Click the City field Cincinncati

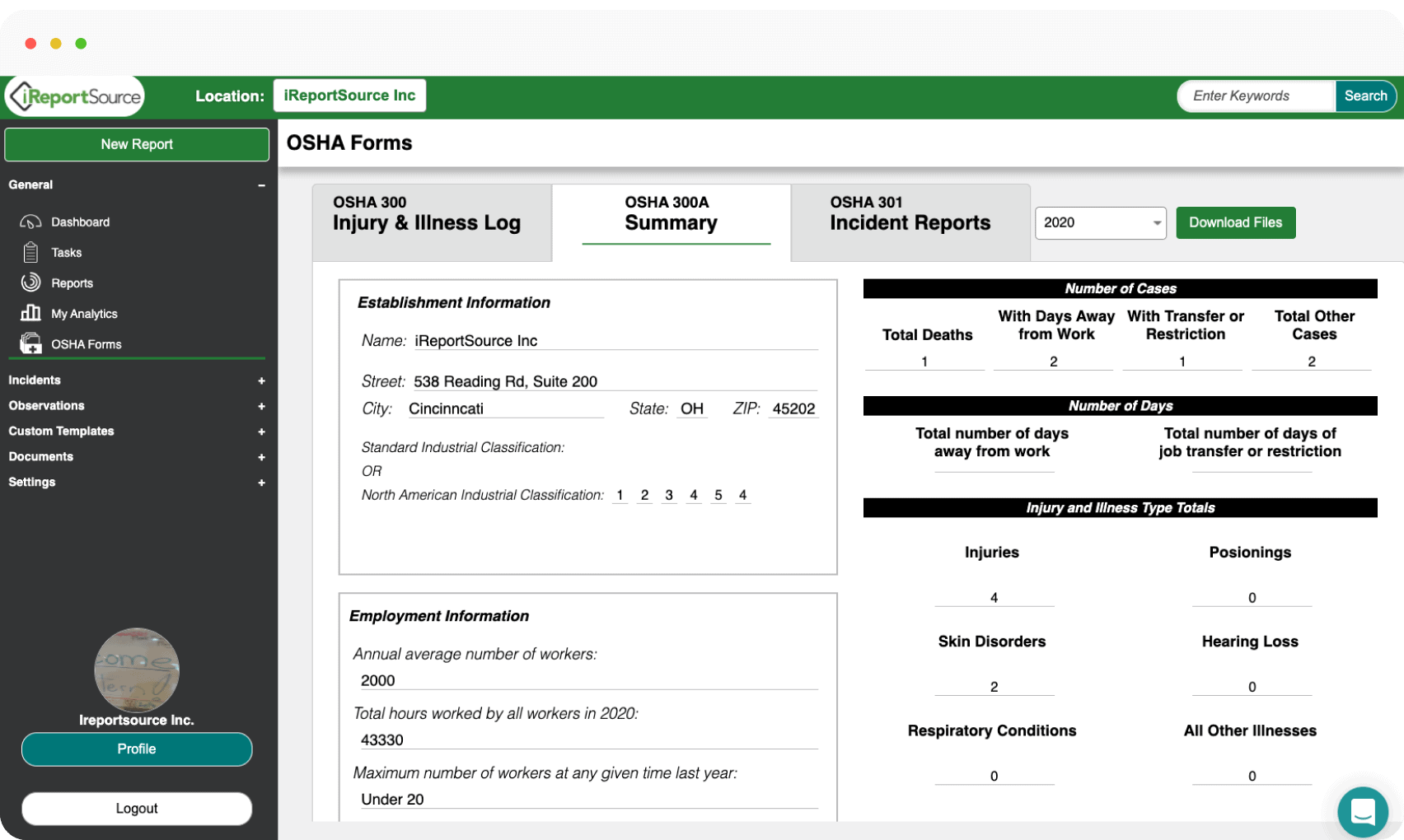(505, 408)
